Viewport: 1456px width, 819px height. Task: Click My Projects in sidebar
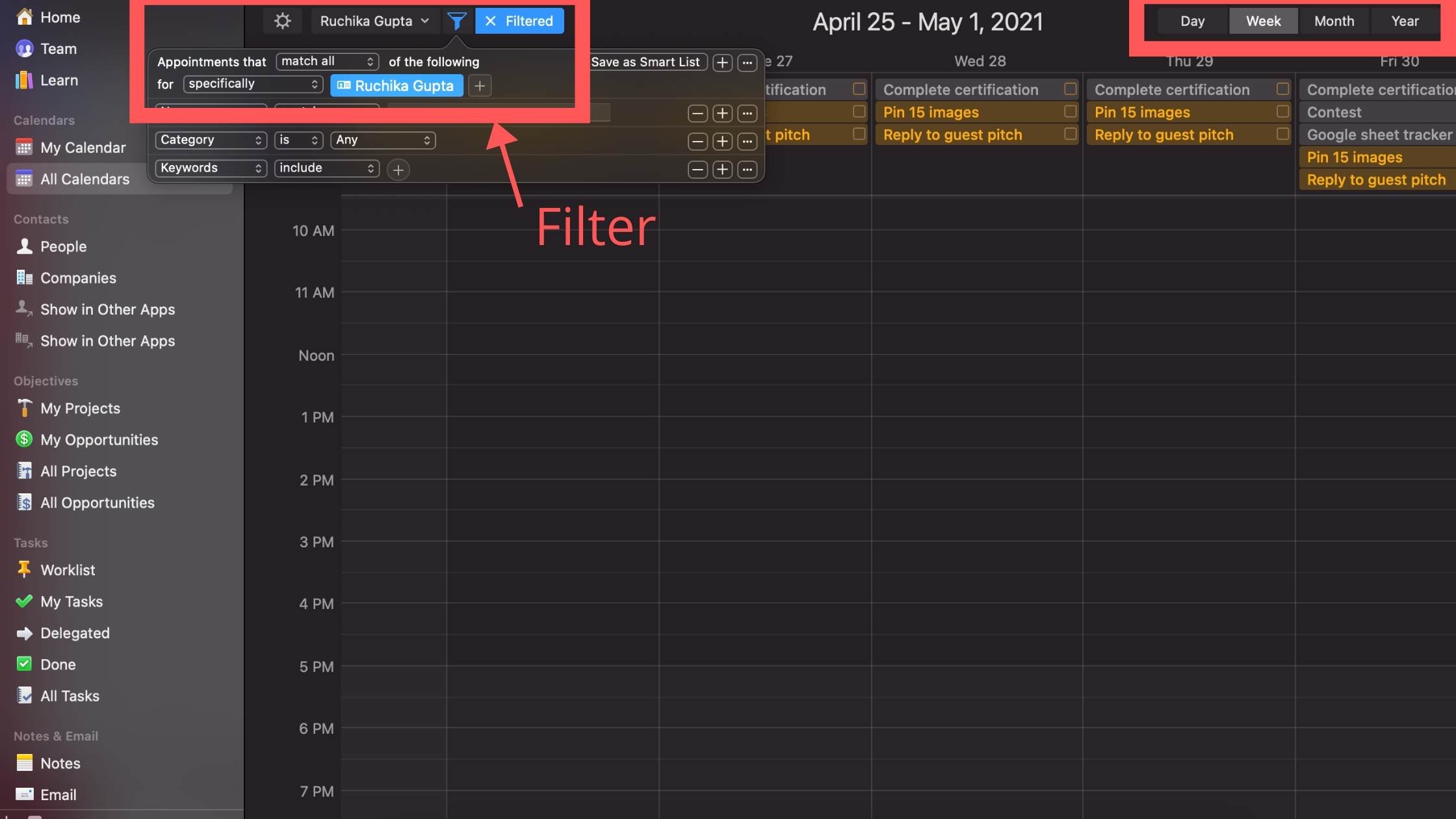80,408
